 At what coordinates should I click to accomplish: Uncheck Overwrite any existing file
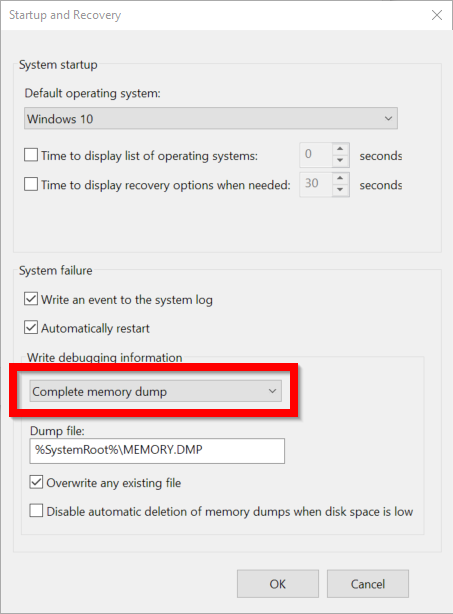36,482
